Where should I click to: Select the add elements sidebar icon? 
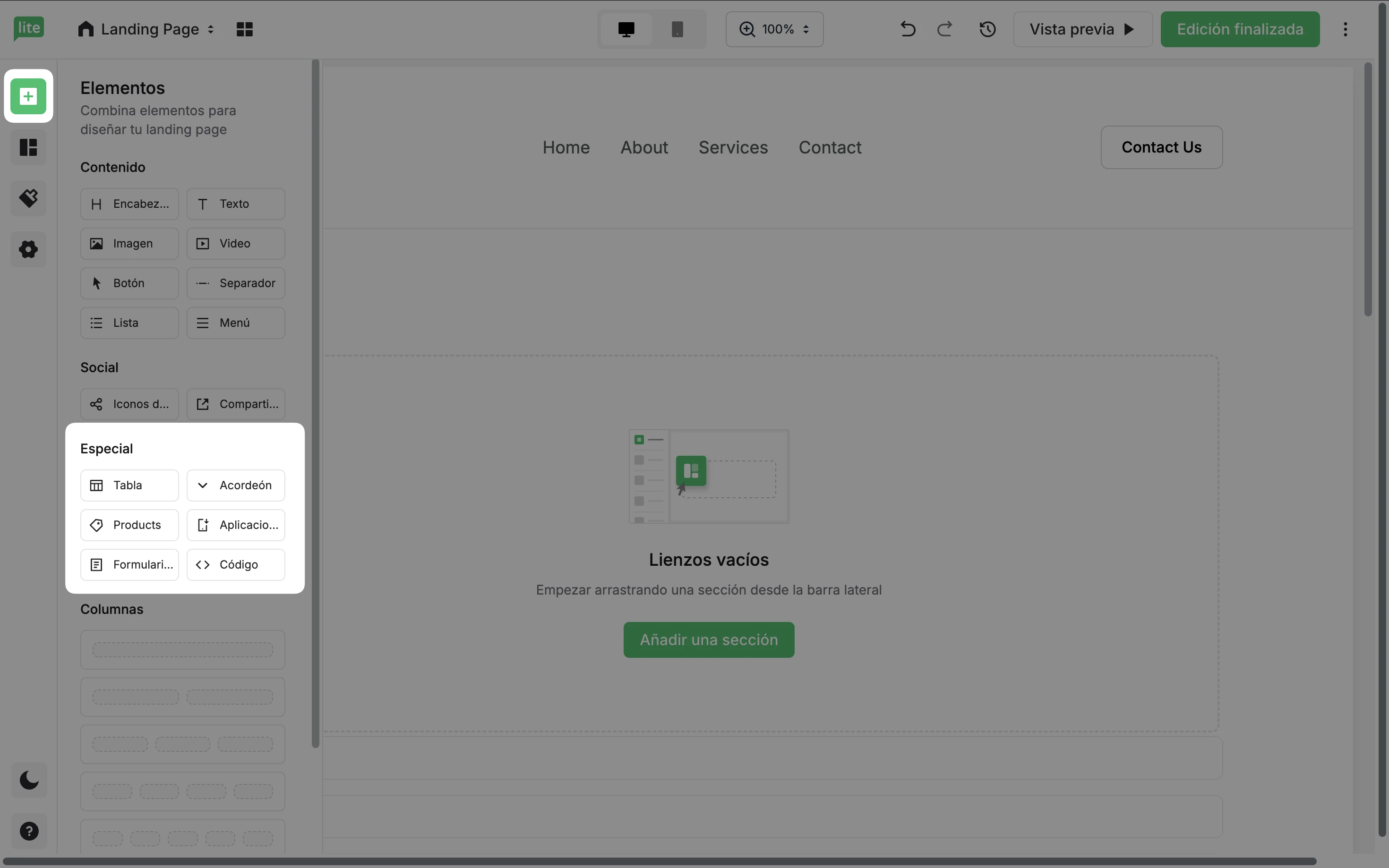pos(28,96)
